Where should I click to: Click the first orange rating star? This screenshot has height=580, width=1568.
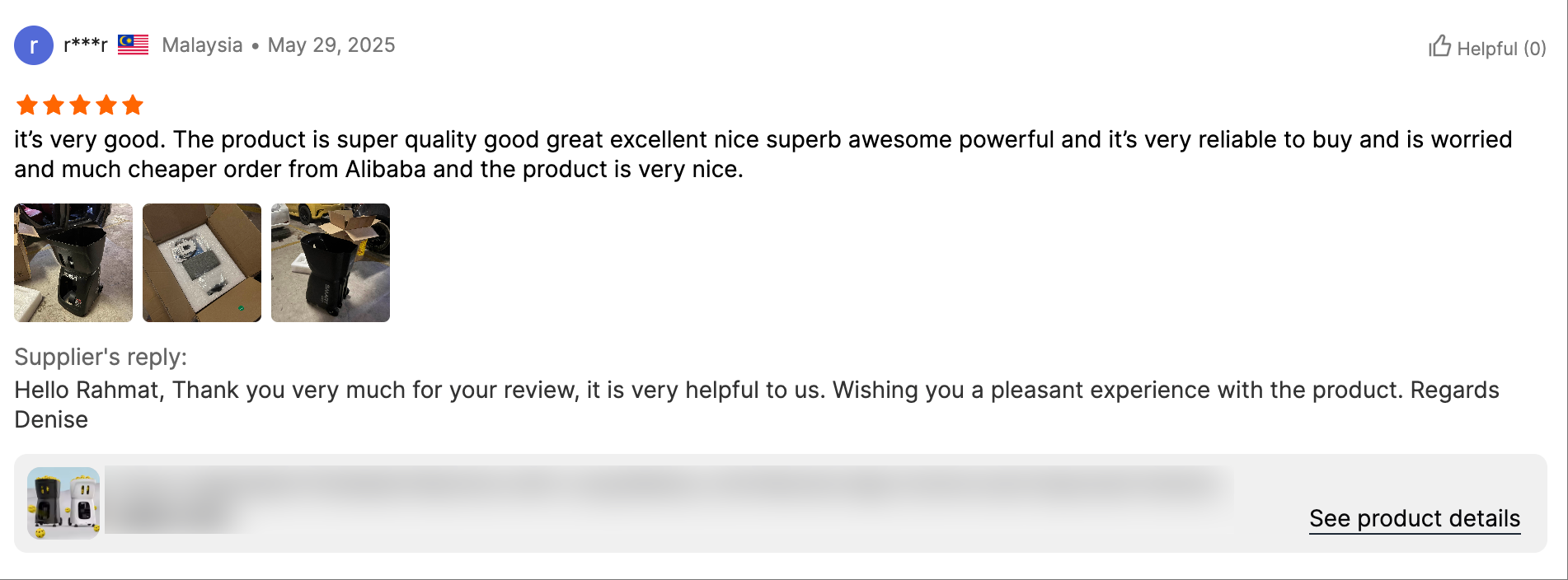27,105
